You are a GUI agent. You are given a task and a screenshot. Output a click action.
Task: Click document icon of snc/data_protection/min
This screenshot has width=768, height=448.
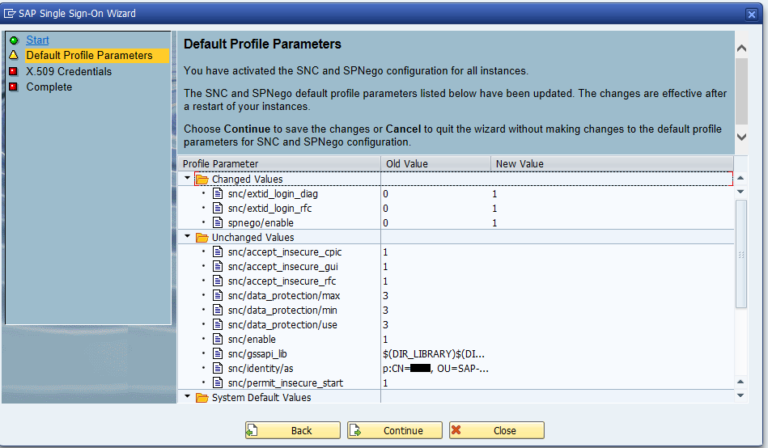(x=218, y=310)
